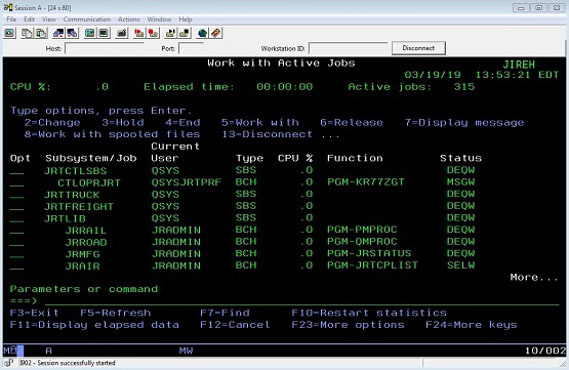
Task: Click the record macro toolbar icon
Action: [x=153, y=33]
